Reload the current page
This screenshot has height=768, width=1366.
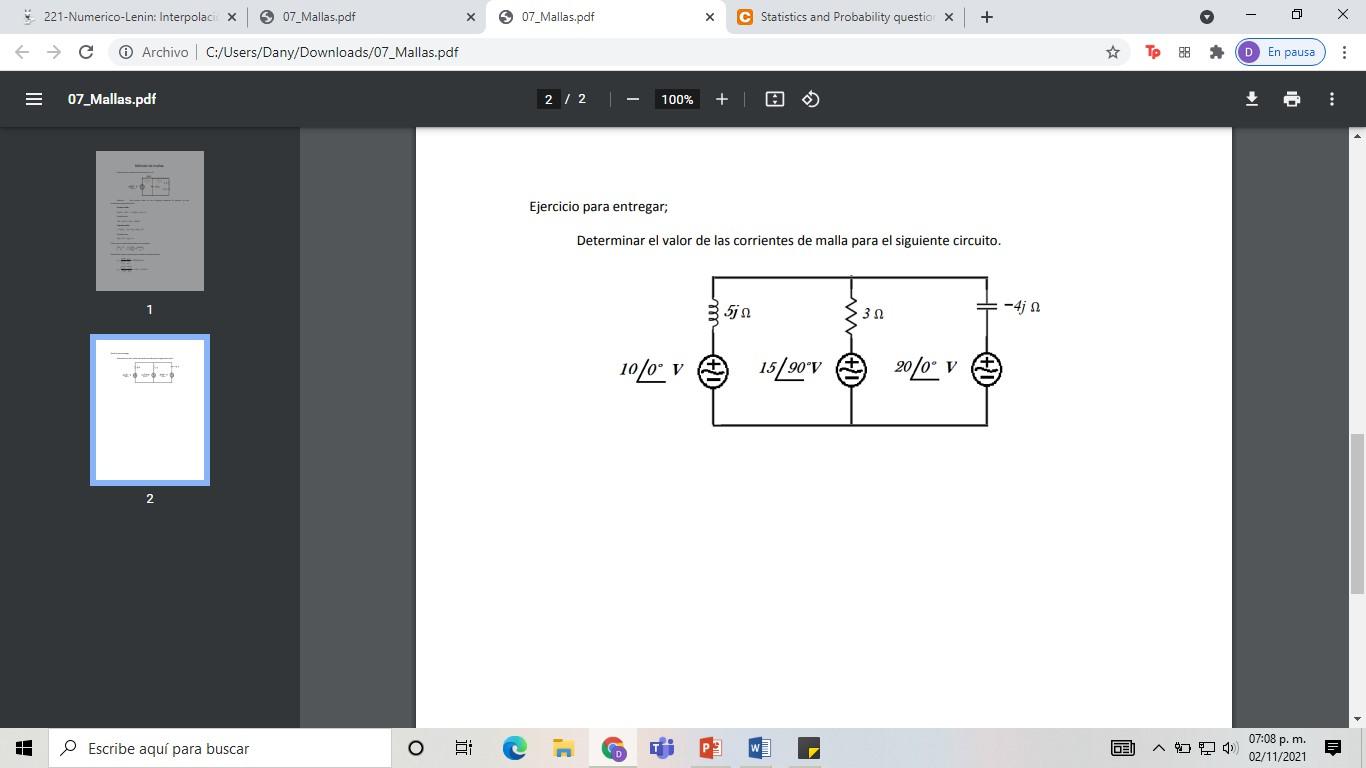(85, 52)
